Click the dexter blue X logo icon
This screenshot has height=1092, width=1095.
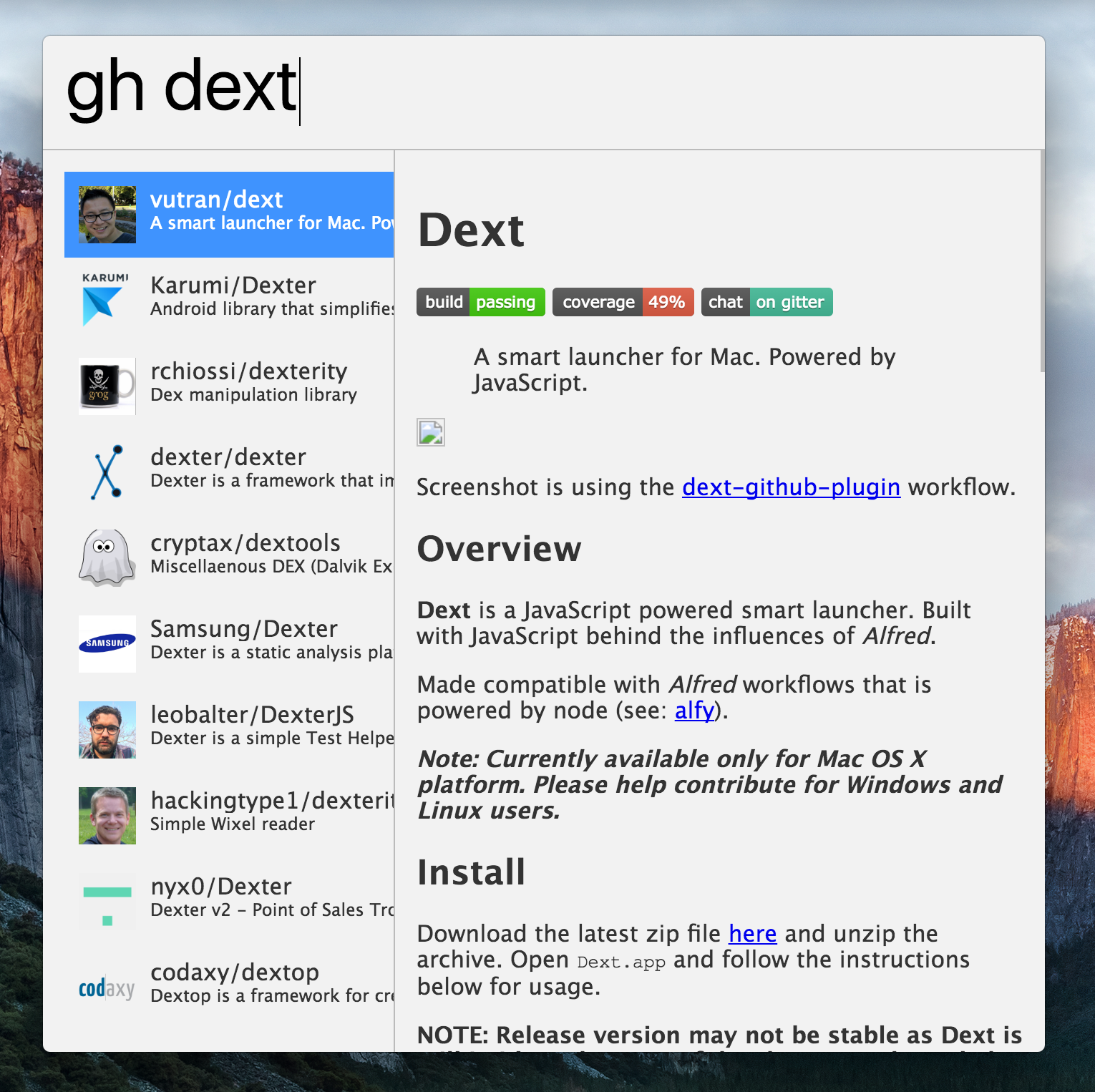[x=107, y=472]
